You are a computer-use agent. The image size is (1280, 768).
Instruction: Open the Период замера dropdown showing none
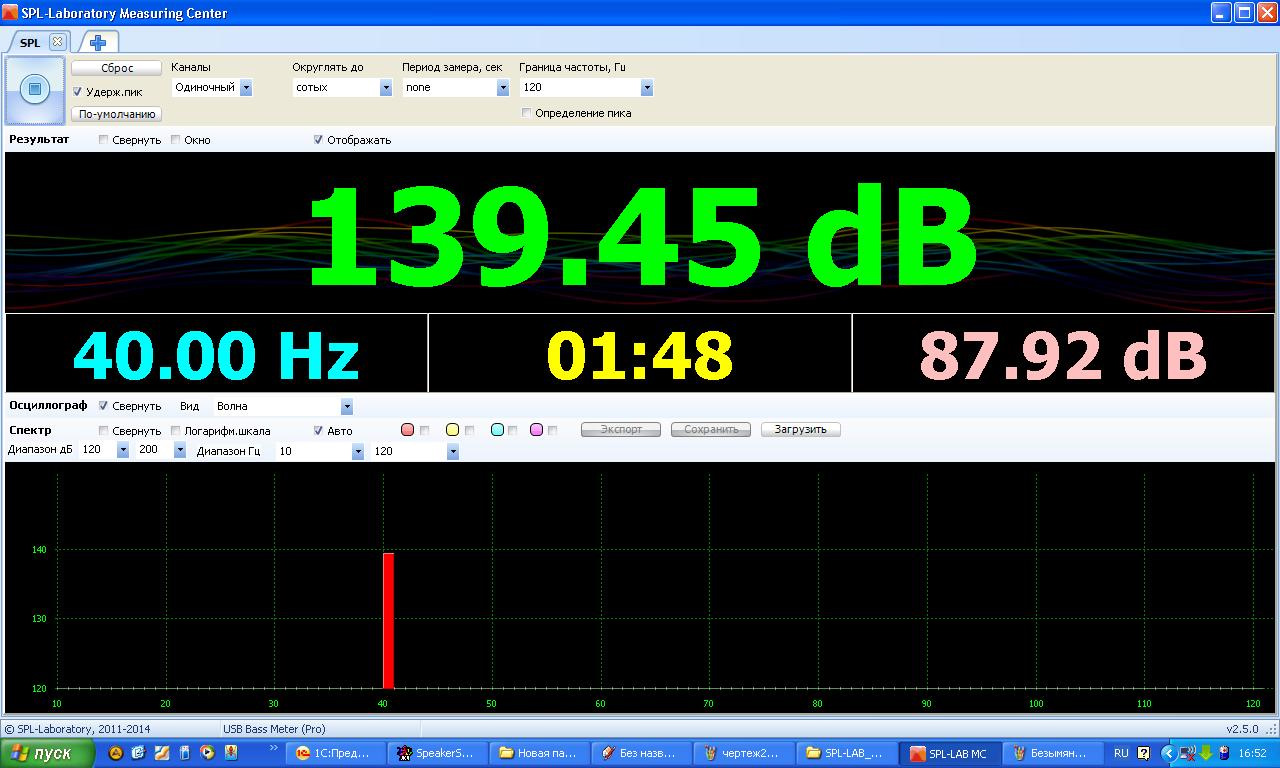pos(456,87)
